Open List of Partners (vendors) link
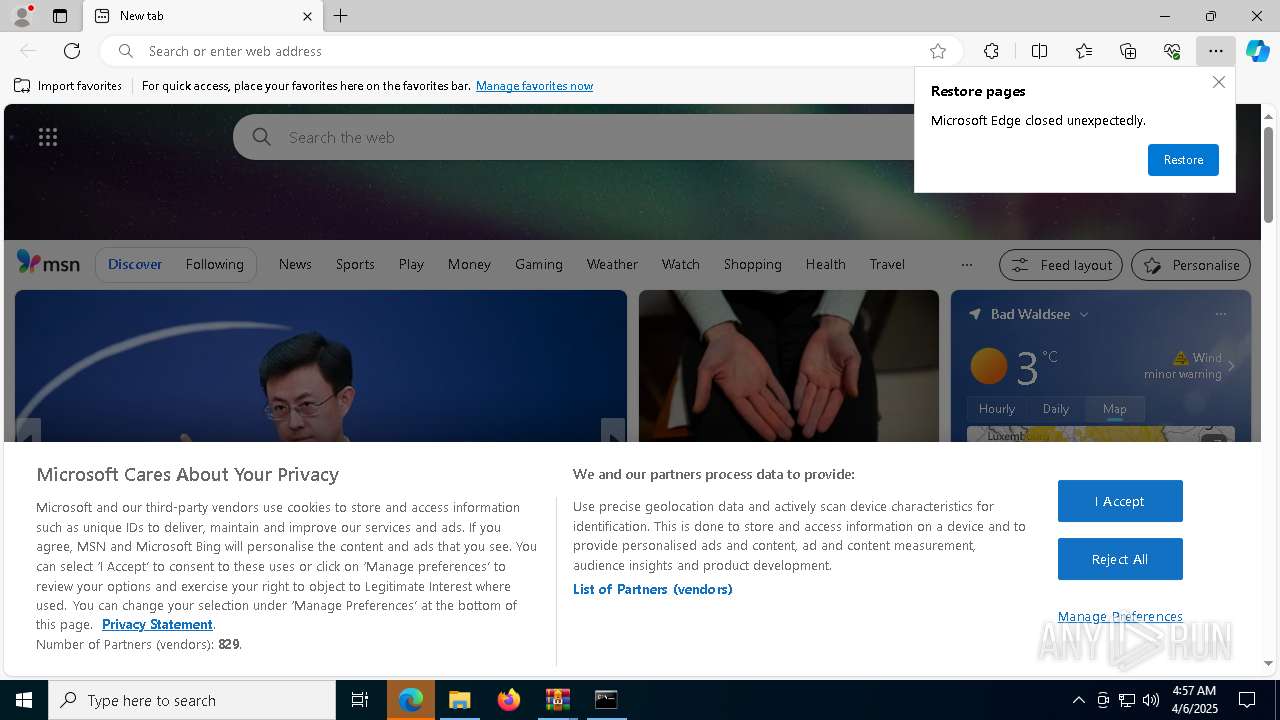 click(652, 589)
